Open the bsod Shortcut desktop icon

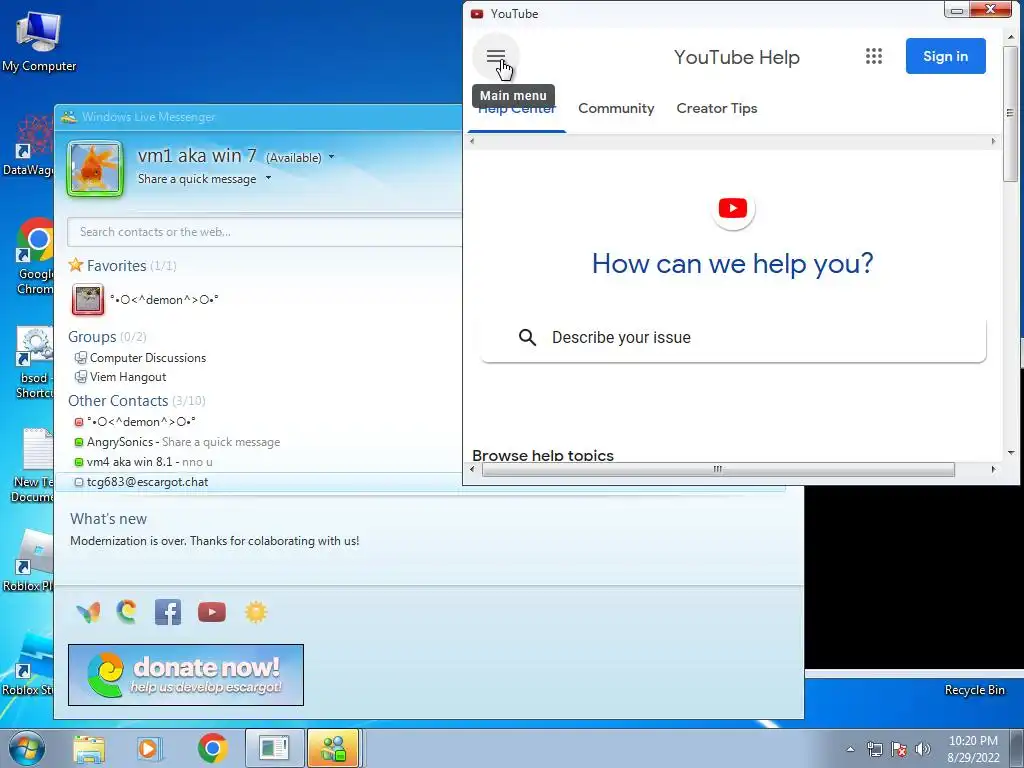[x=35, y=362]
